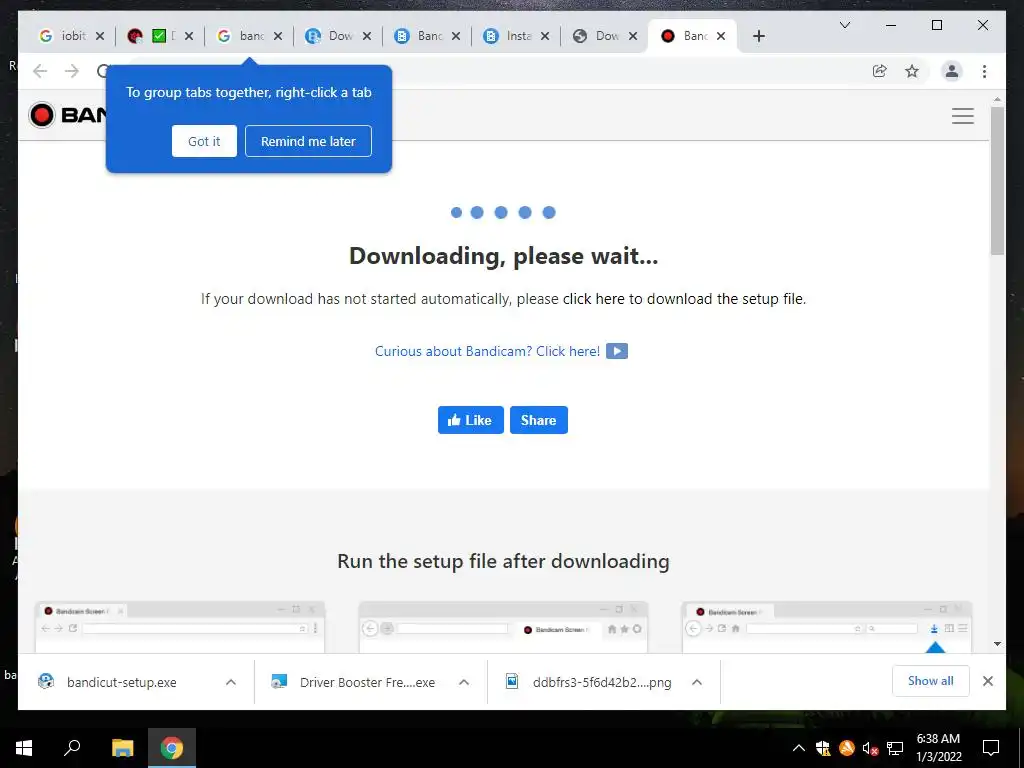
Task: Expand options for bandicut-setup.exe download
Action: click(231, 682)
